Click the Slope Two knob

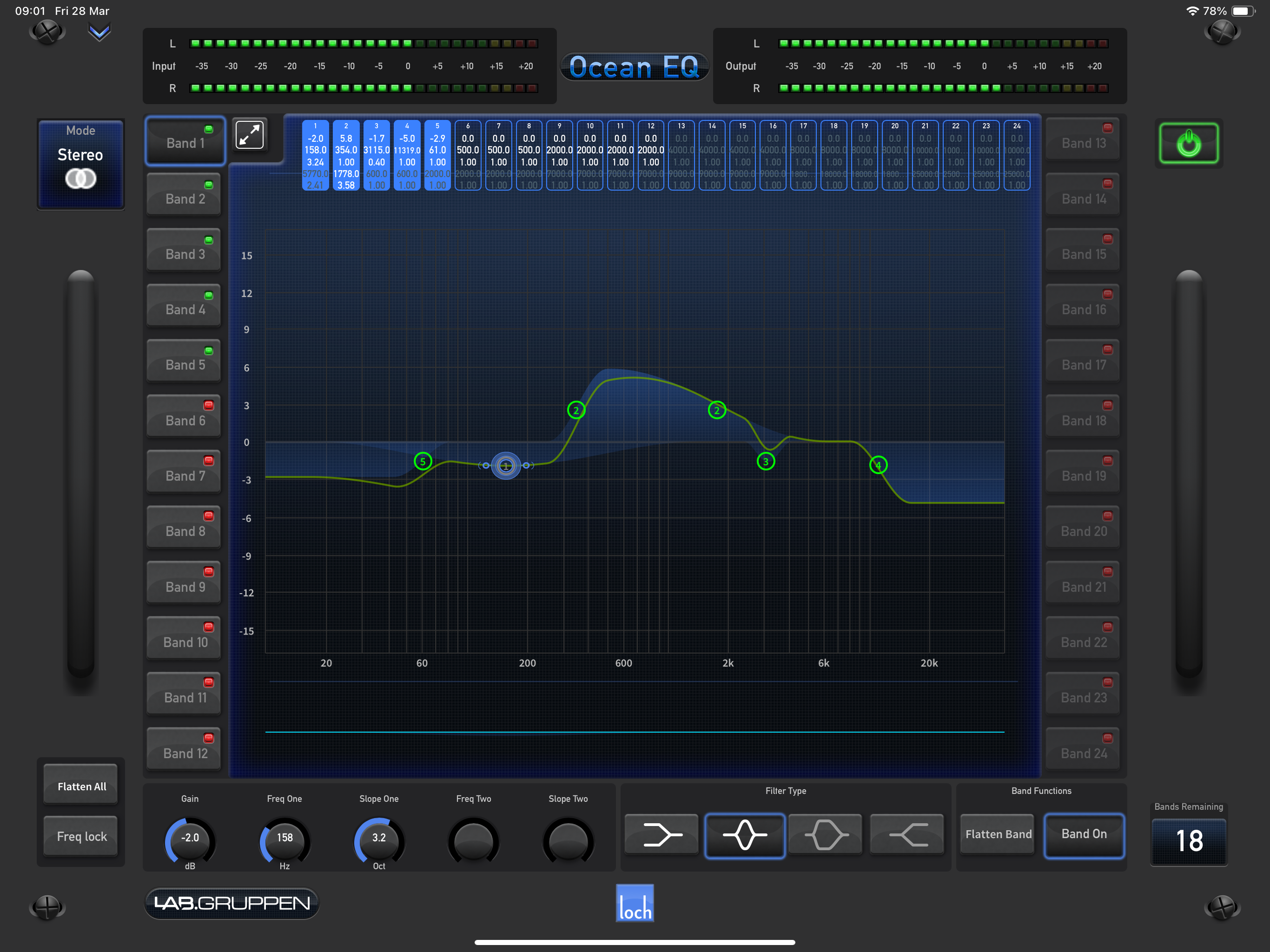(568, 841)
